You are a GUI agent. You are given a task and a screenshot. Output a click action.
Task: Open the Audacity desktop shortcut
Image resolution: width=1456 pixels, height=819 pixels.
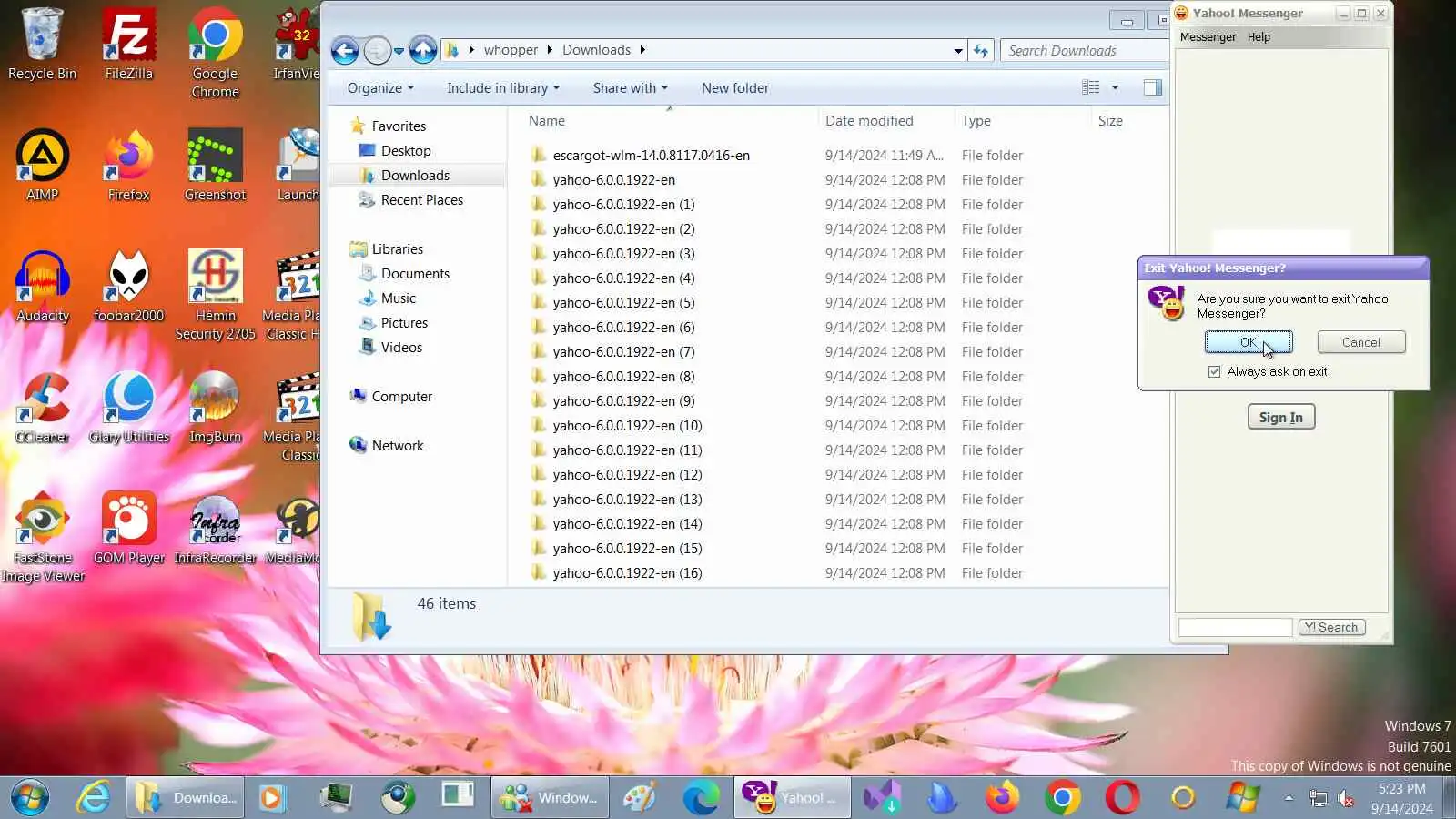click(x=42, y=286)
